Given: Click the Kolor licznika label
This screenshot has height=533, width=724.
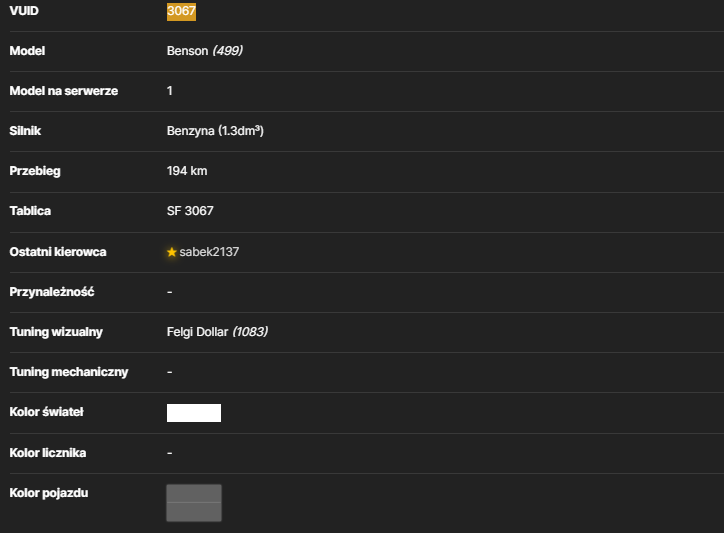Looking at the screenshot, I should click(48, 453).
